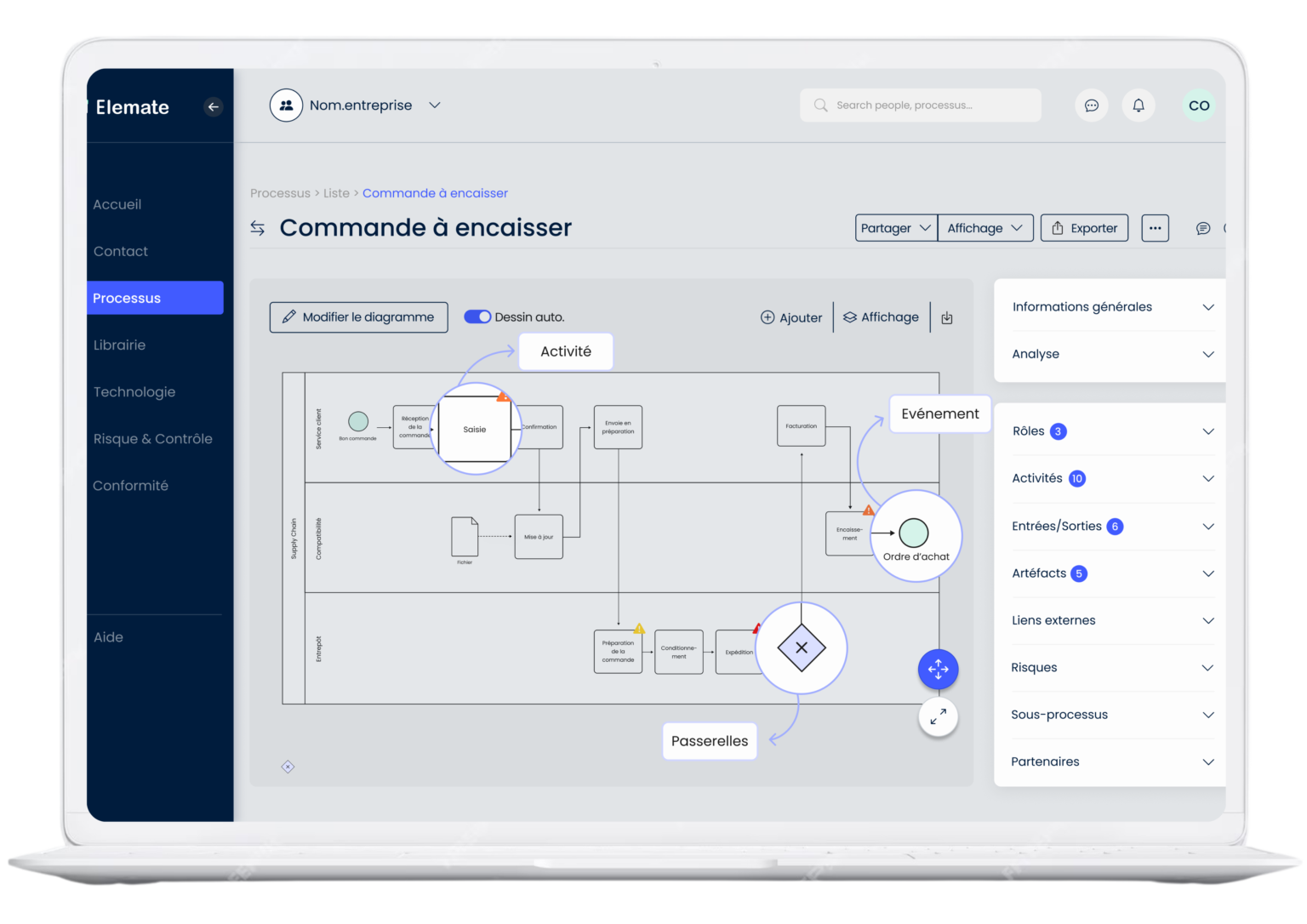Click the search people, processus field
This screenshot has height=924, width=1307.
click(920, 105)
